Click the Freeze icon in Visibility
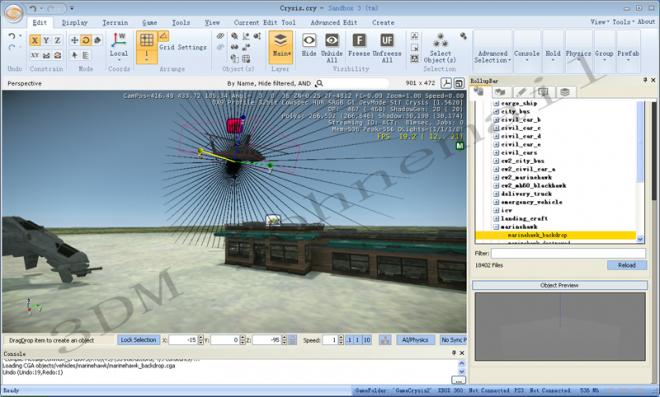The width and height of the screenshot is (660, 397). 359,41
